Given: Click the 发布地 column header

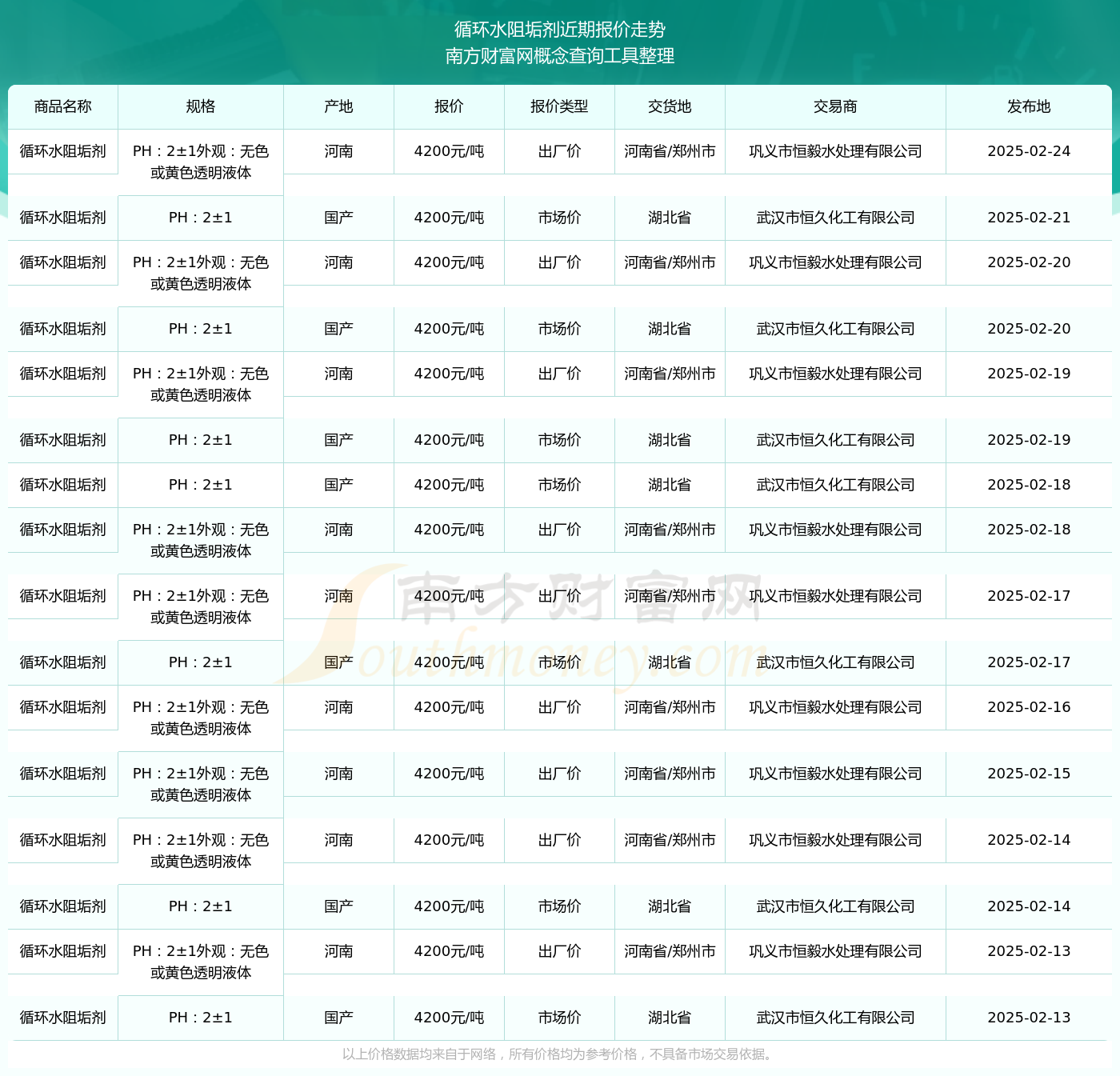Looking at the screenshot, I should [1029, 106].
